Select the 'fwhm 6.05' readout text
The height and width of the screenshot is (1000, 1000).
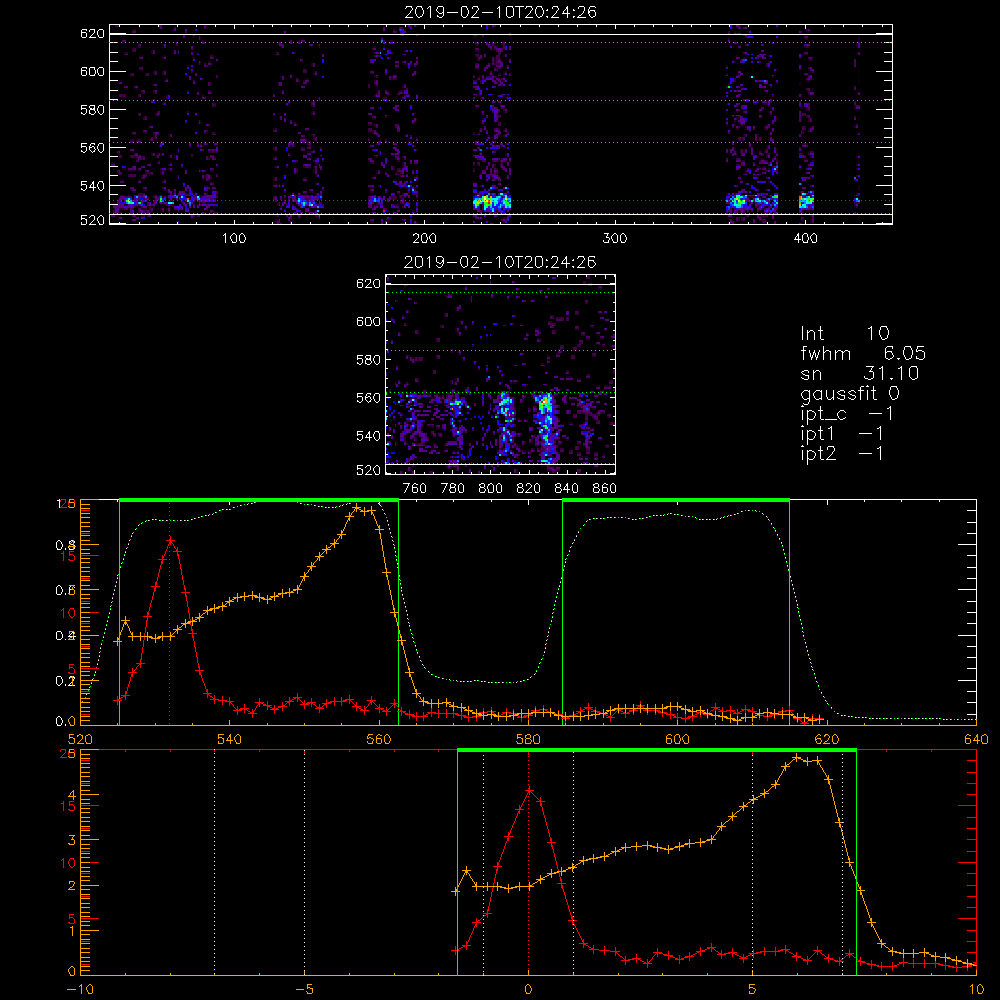[863, 353]
